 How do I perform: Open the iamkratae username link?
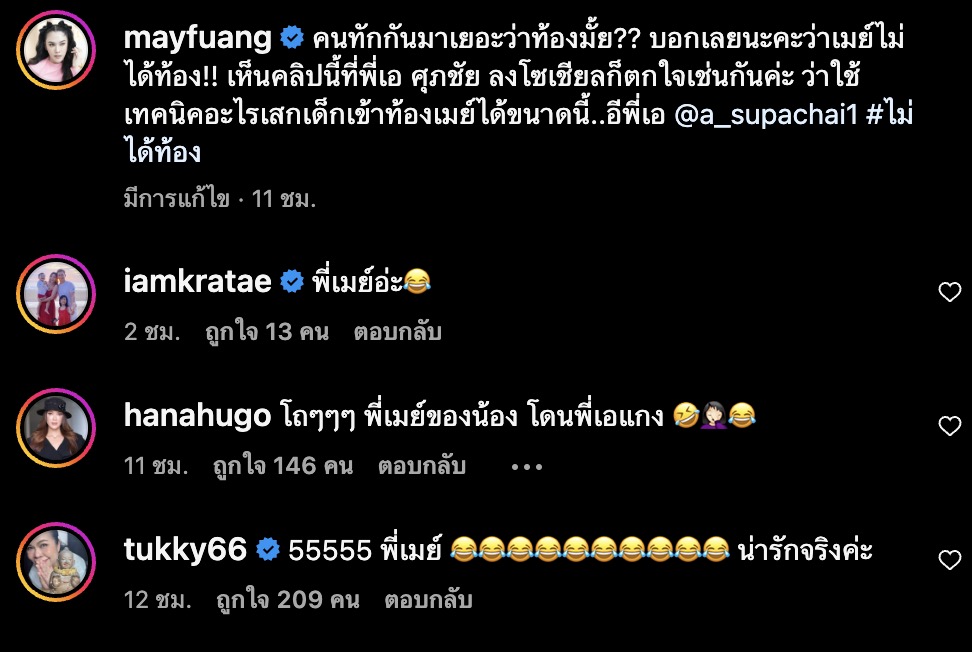point(197,282)
